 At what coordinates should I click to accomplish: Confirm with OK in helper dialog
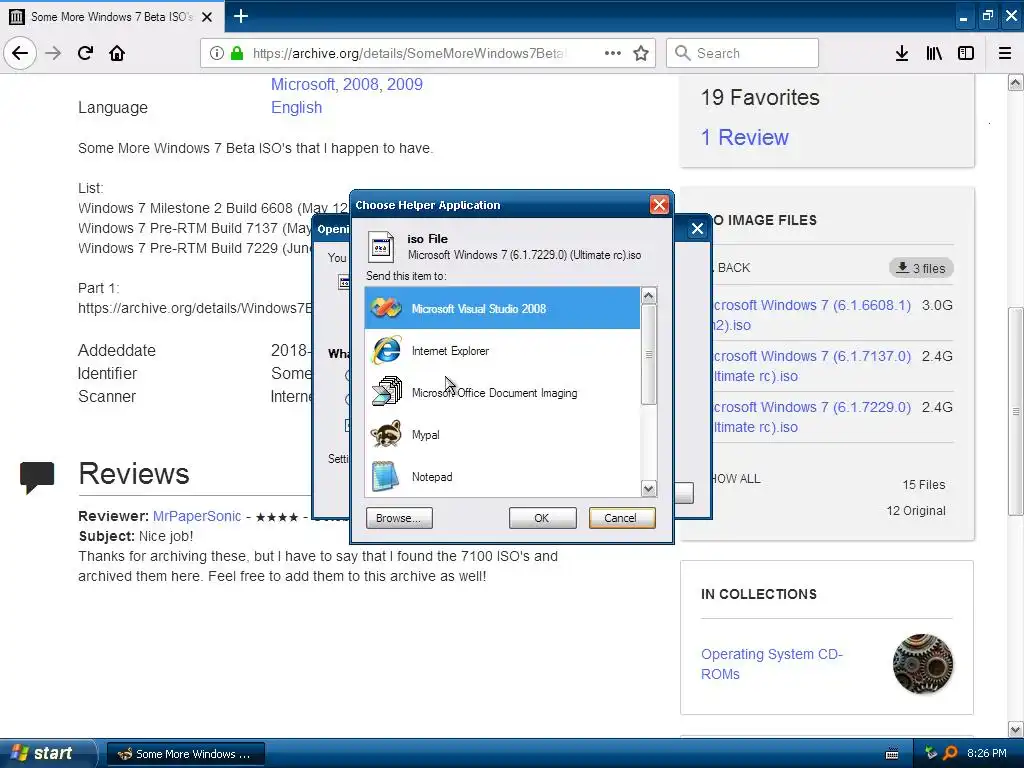[x=542, y=518]
